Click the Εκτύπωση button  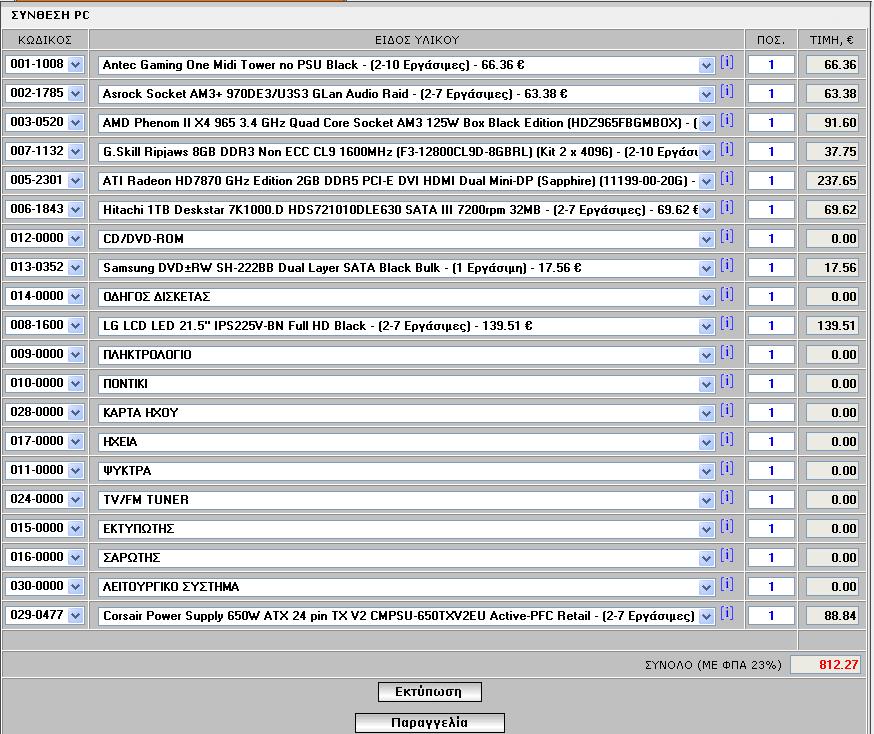point(429,692)
